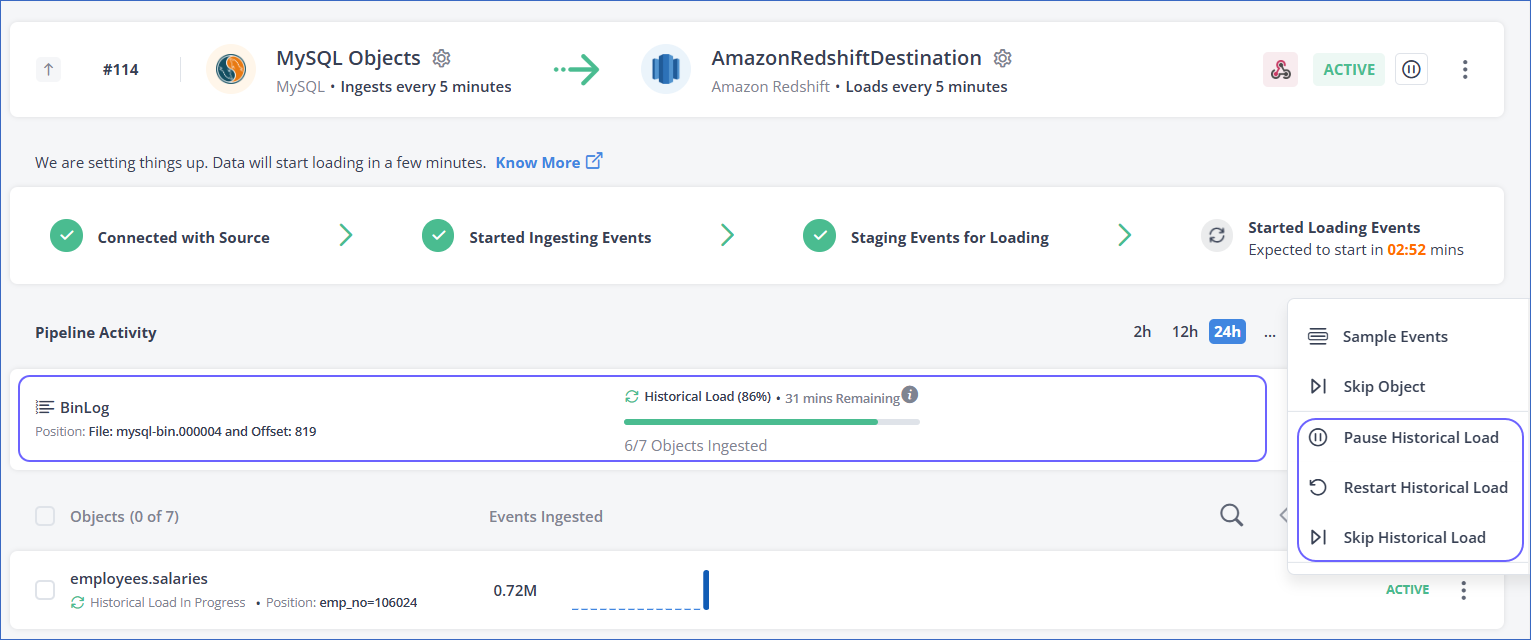The height and width of the screenshot is (640, 1531).
Task: Click the 02:52 countdown timer
Action: 1406,250
